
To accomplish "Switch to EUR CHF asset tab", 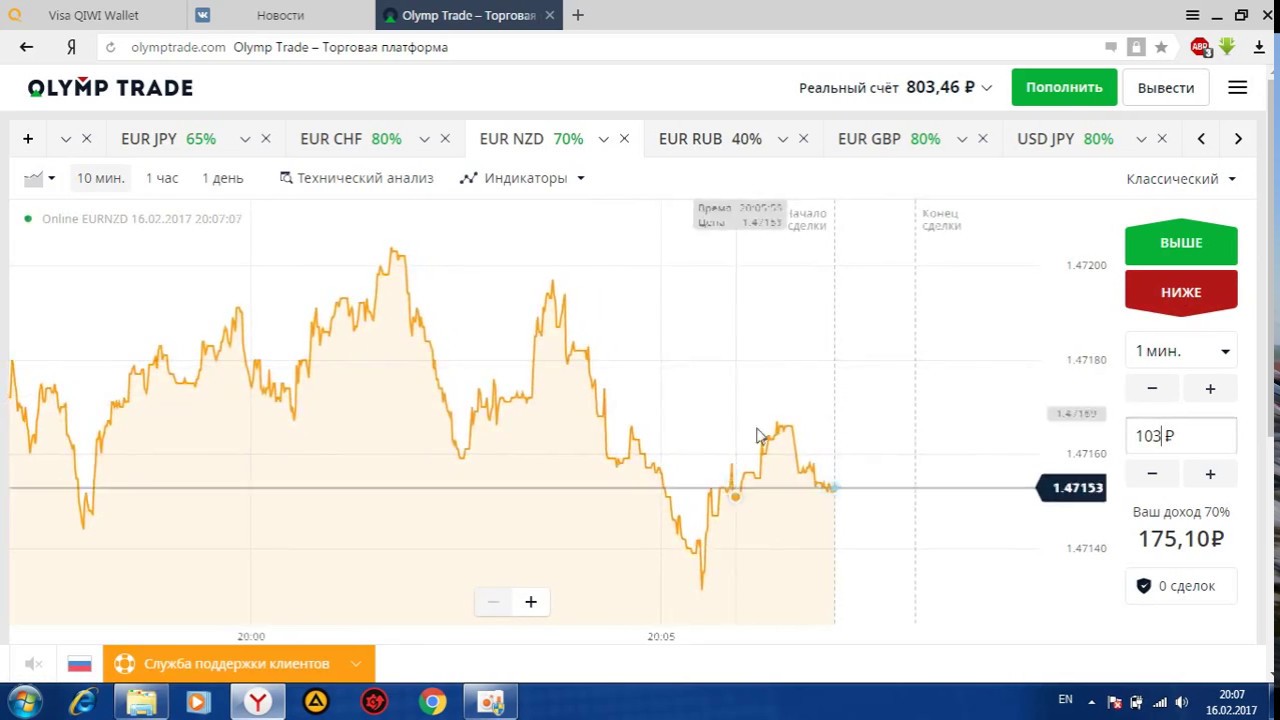I will pos(351,139).
